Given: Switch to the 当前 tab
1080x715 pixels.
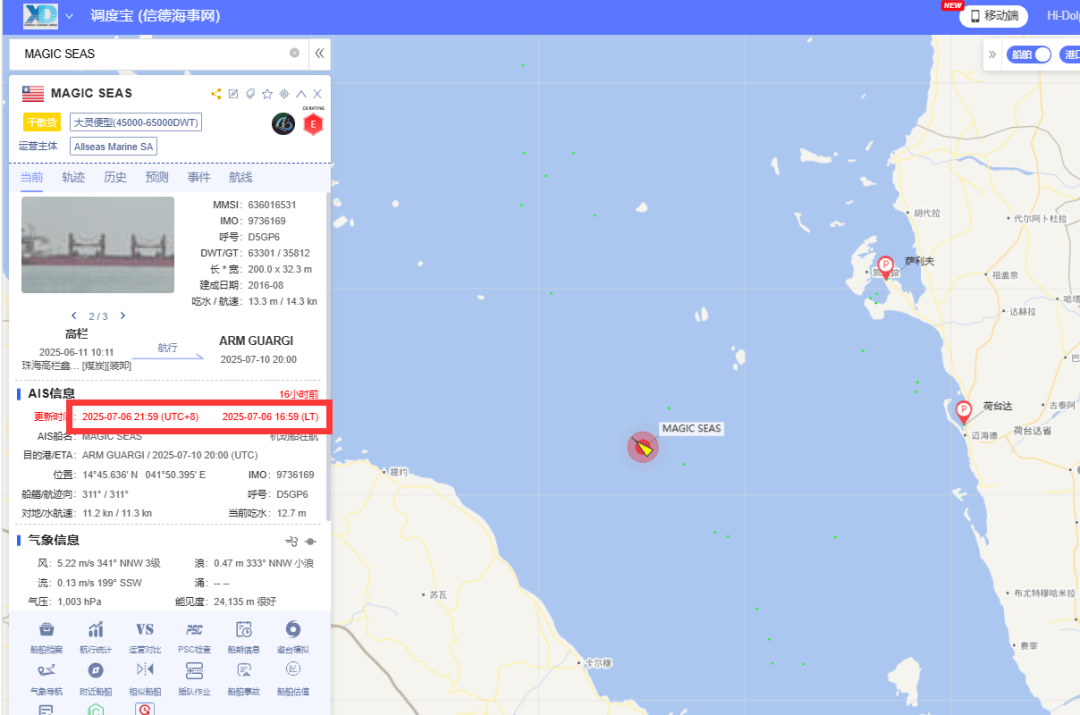Looking at the screenshot, I should pos(32,178).
